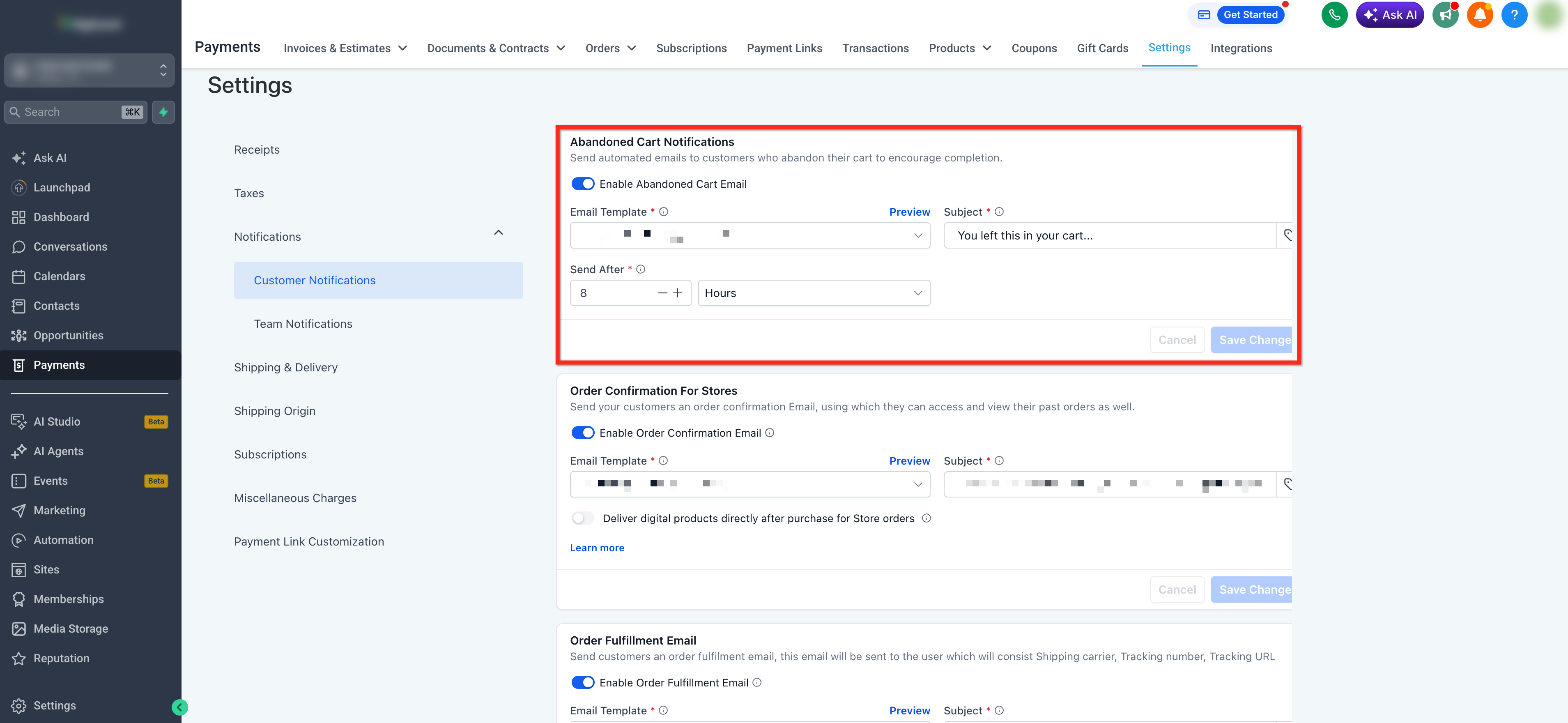Open Shipping & Delivery settings
This screenshot has height=723, width=1568.
(285, 367)
